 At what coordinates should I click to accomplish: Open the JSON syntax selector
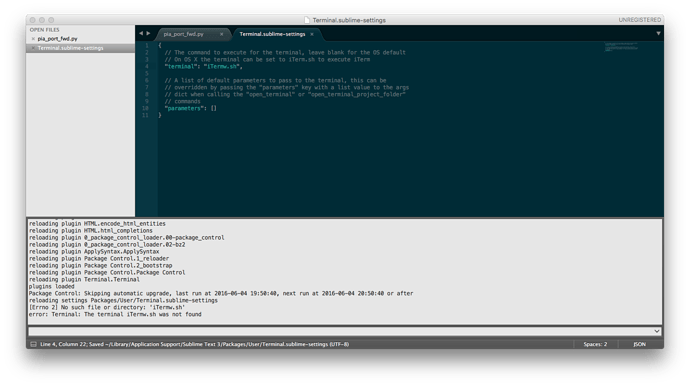(x=639, y=344)
